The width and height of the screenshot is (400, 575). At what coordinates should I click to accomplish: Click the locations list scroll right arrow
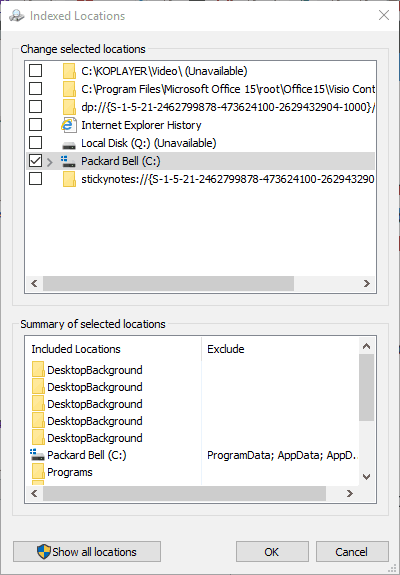366,283
